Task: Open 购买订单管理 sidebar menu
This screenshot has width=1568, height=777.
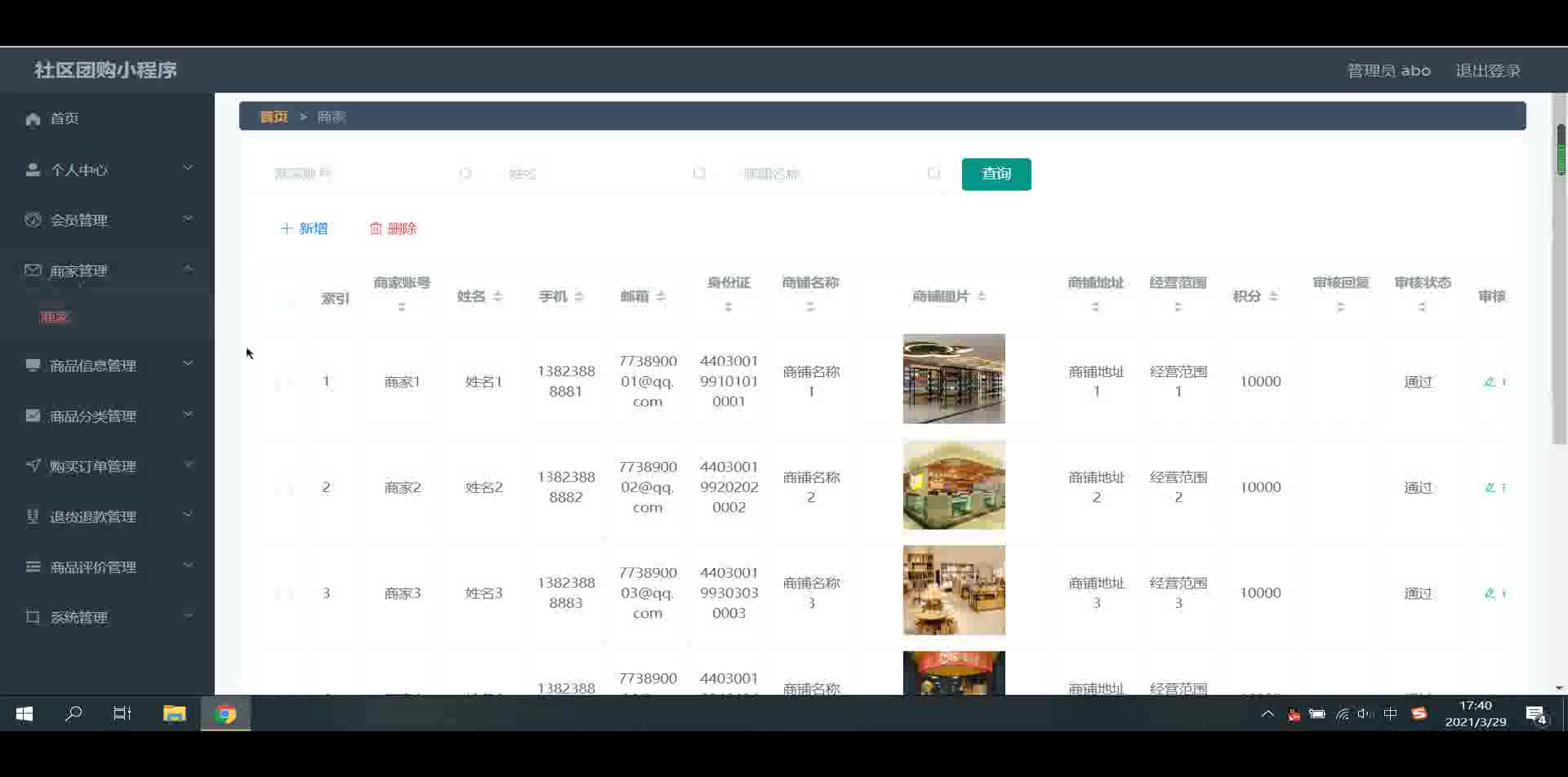Action: [x=107, y=466]
